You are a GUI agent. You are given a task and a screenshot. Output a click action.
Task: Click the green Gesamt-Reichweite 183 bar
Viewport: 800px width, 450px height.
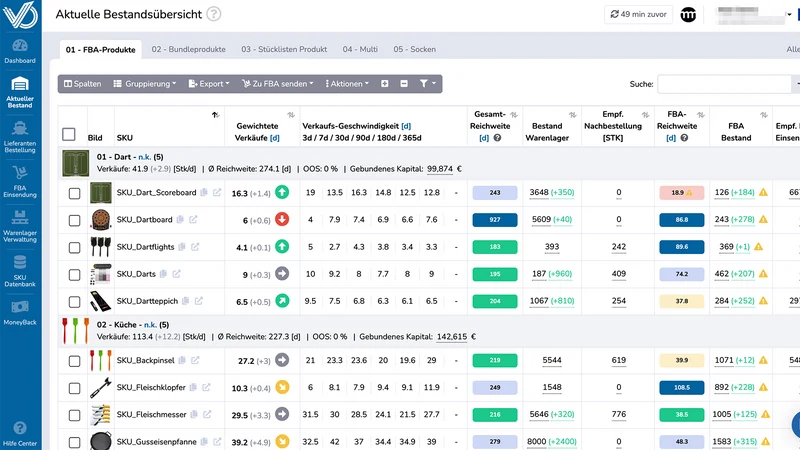tap(495, 247)
